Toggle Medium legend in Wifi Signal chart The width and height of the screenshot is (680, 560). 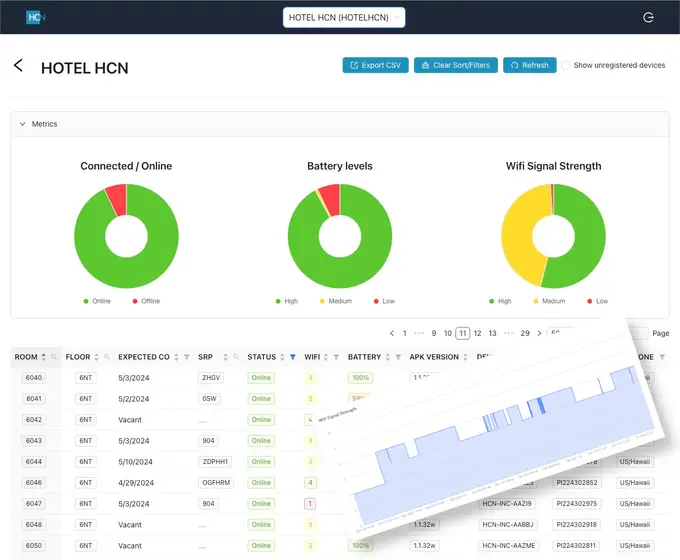pyautogui.click(x=549, y=301)
